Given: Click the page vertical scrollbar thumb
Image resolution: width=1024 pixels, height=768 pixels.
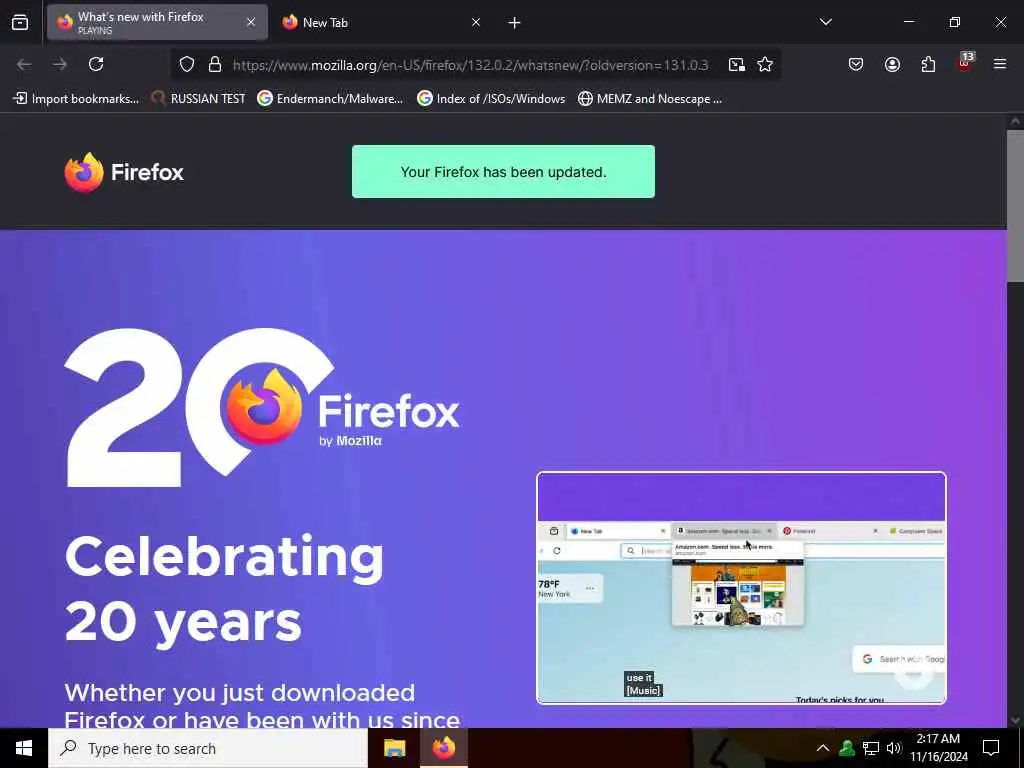Looking at the screenshot, I should tap(1015, 206).
